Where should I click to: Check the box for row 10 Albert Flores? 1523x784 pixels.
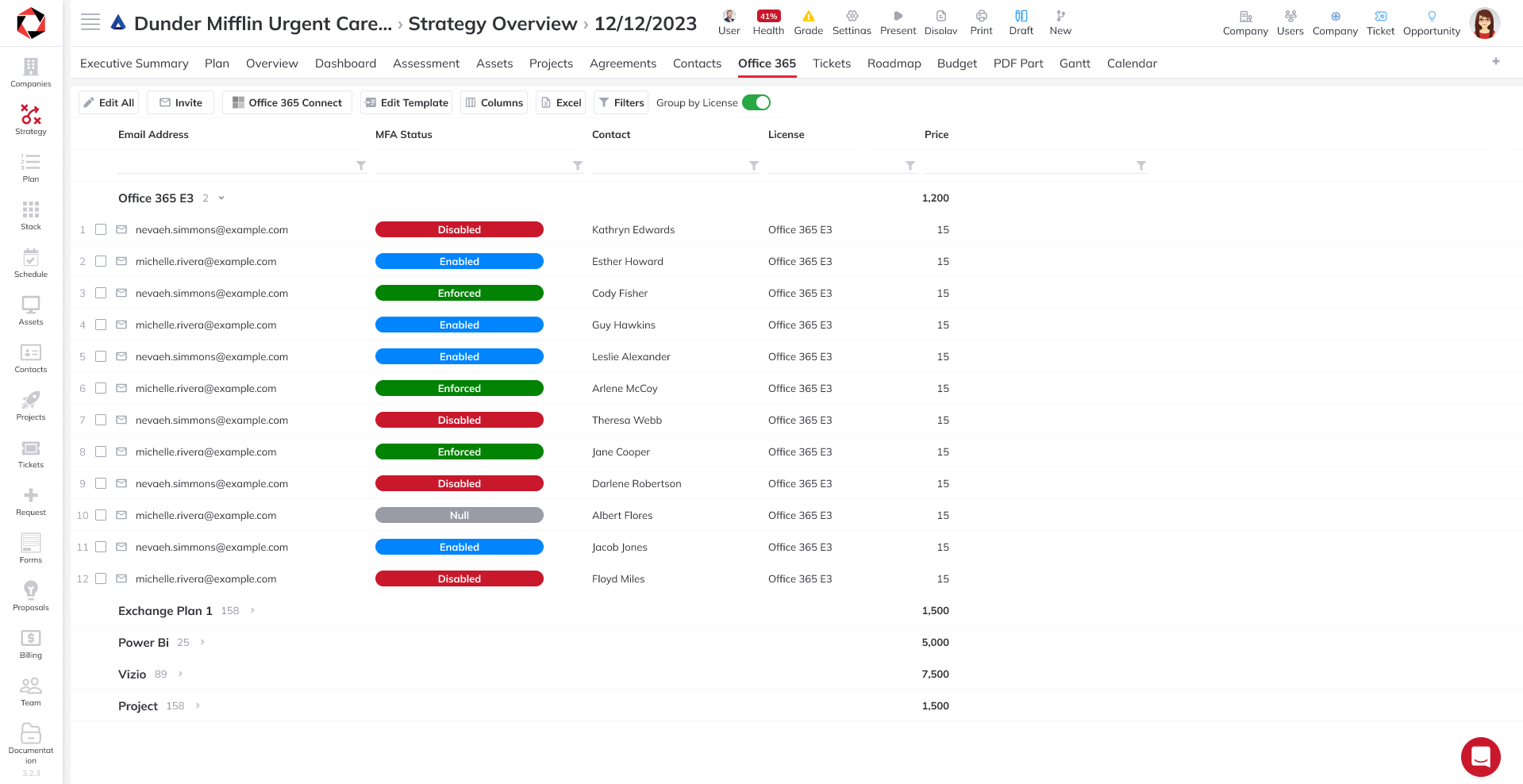point(101,515)
